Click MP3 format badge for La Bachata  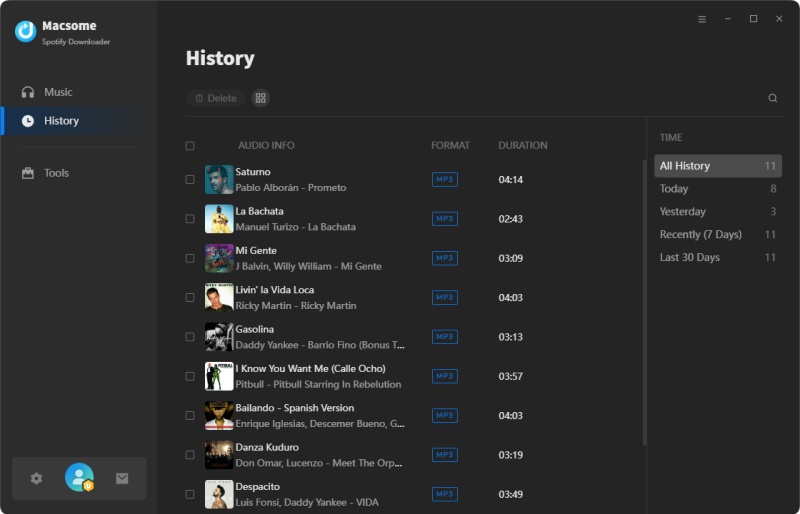pyautogui.click(x=444, y=219)
